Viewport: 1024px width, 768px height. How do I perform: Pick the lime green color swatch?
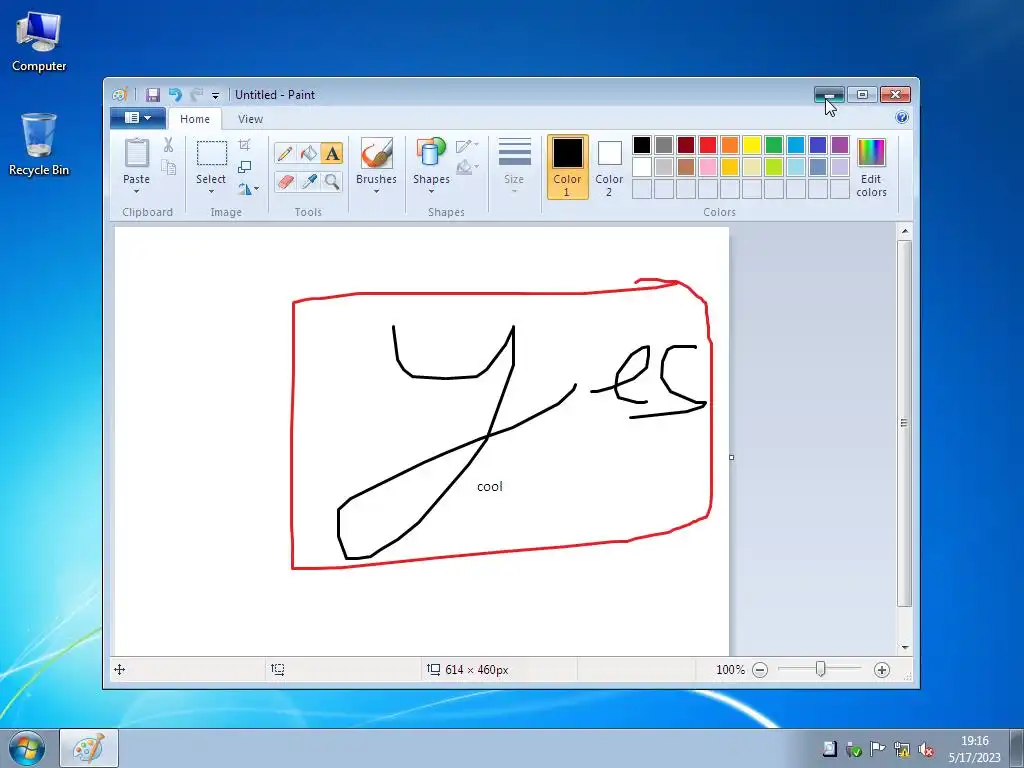pyautogui.click(x=774, y=167)
